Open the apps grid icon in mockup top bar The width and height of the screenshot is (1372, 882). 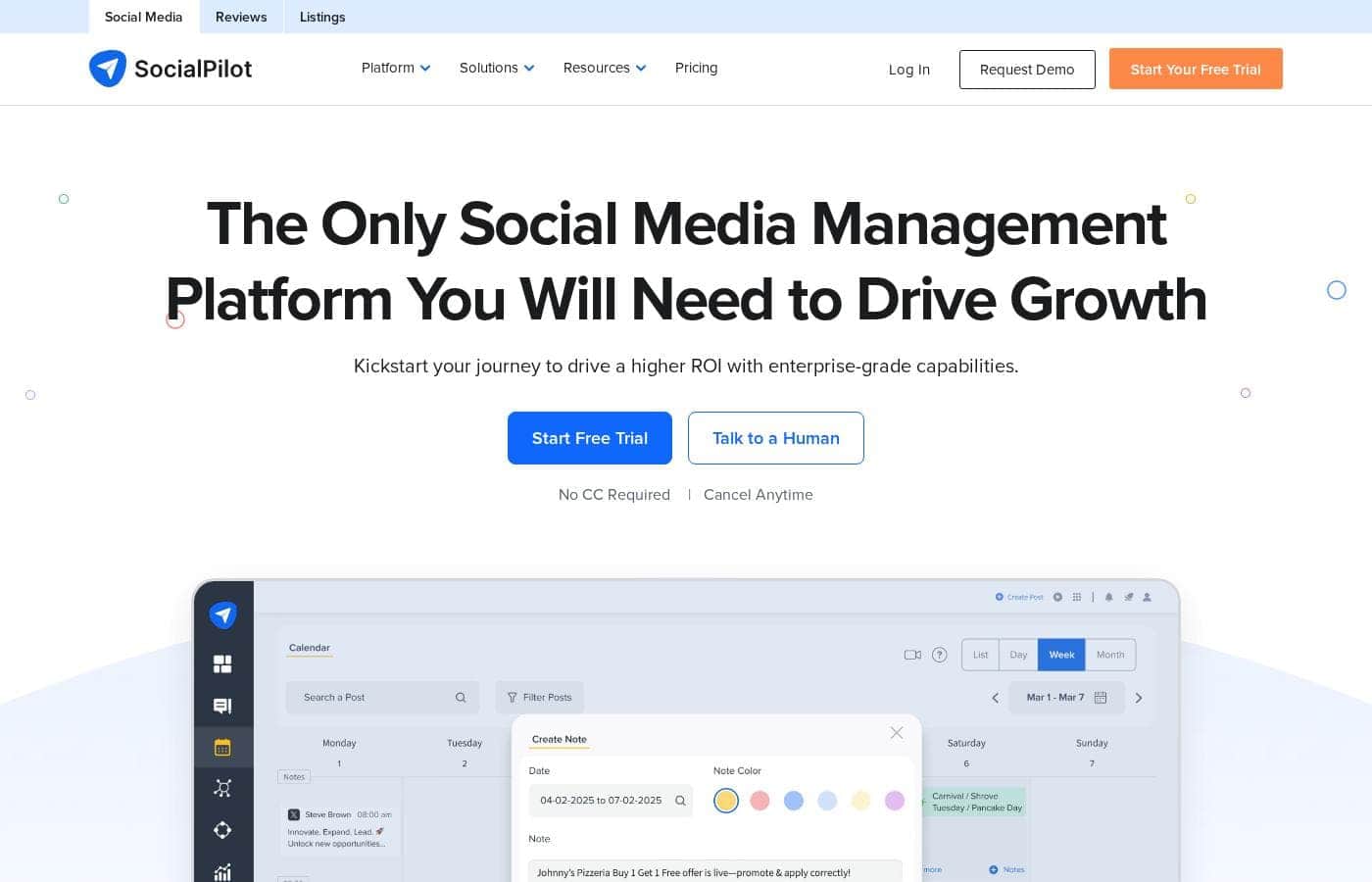(x=1077, y=597)
